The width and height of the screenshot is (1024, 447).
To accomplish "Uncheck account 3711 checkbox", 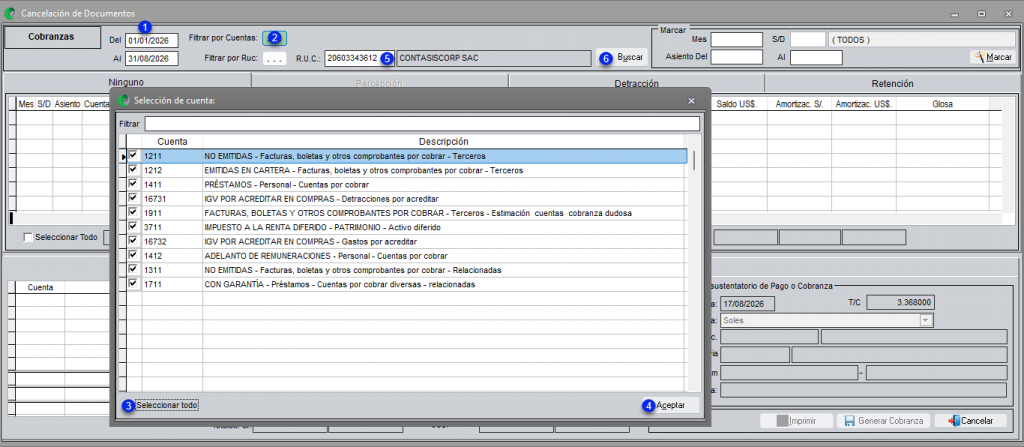I will click(134, 227).
